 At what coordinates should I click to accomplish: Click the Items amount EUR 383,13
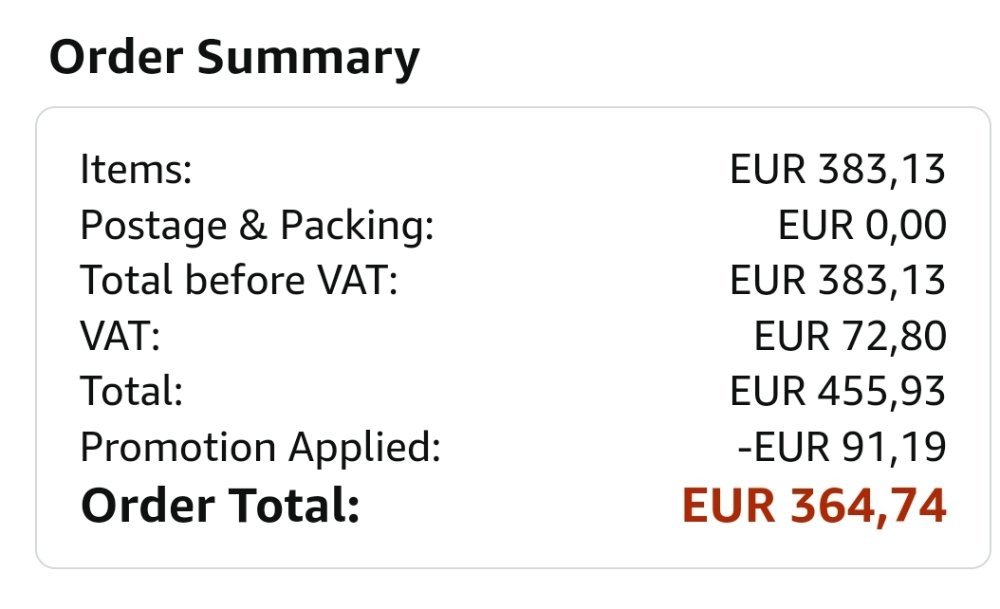tap(837, 170)
